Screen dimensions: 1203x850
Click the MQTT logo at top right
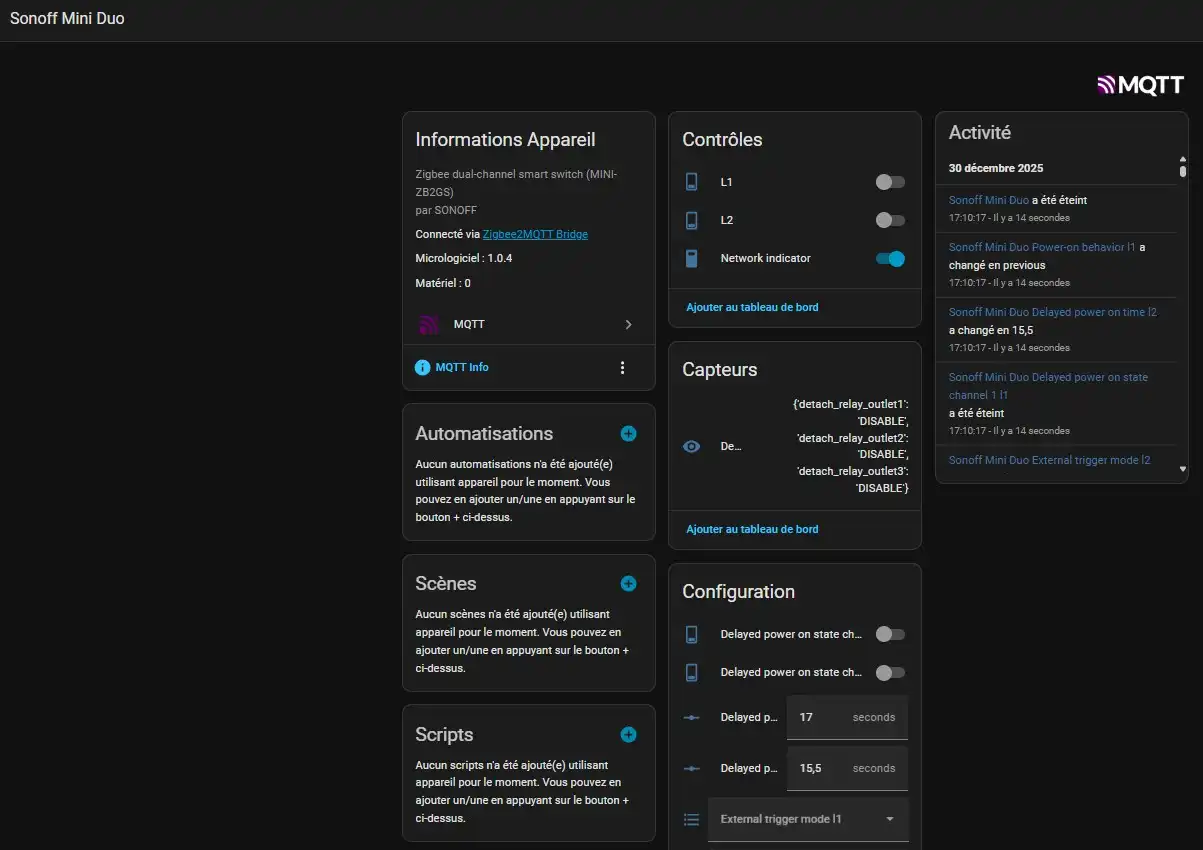1140,85
